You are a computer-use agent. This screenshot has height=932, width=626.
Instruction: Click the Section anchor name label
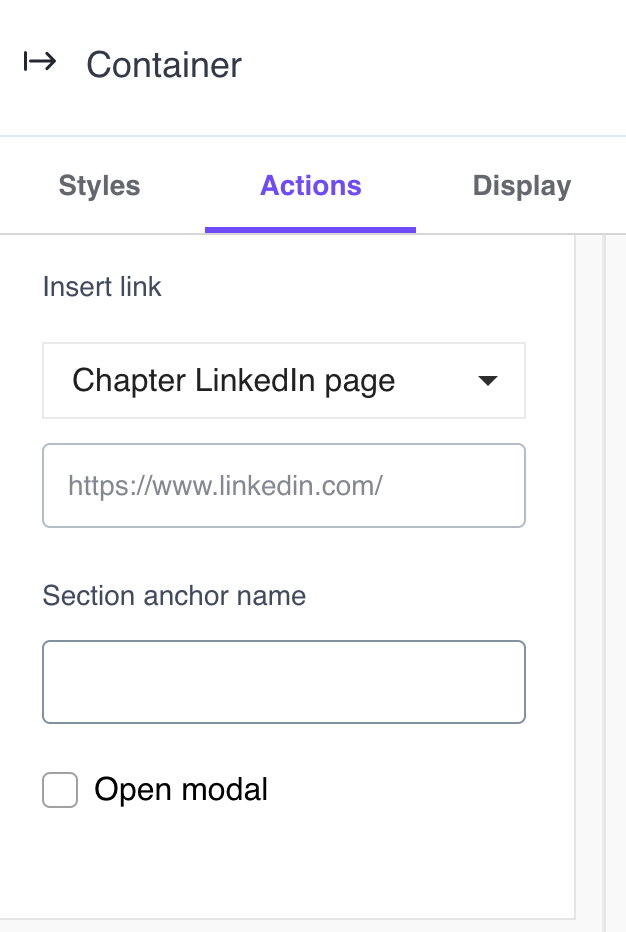click(174, 596)
